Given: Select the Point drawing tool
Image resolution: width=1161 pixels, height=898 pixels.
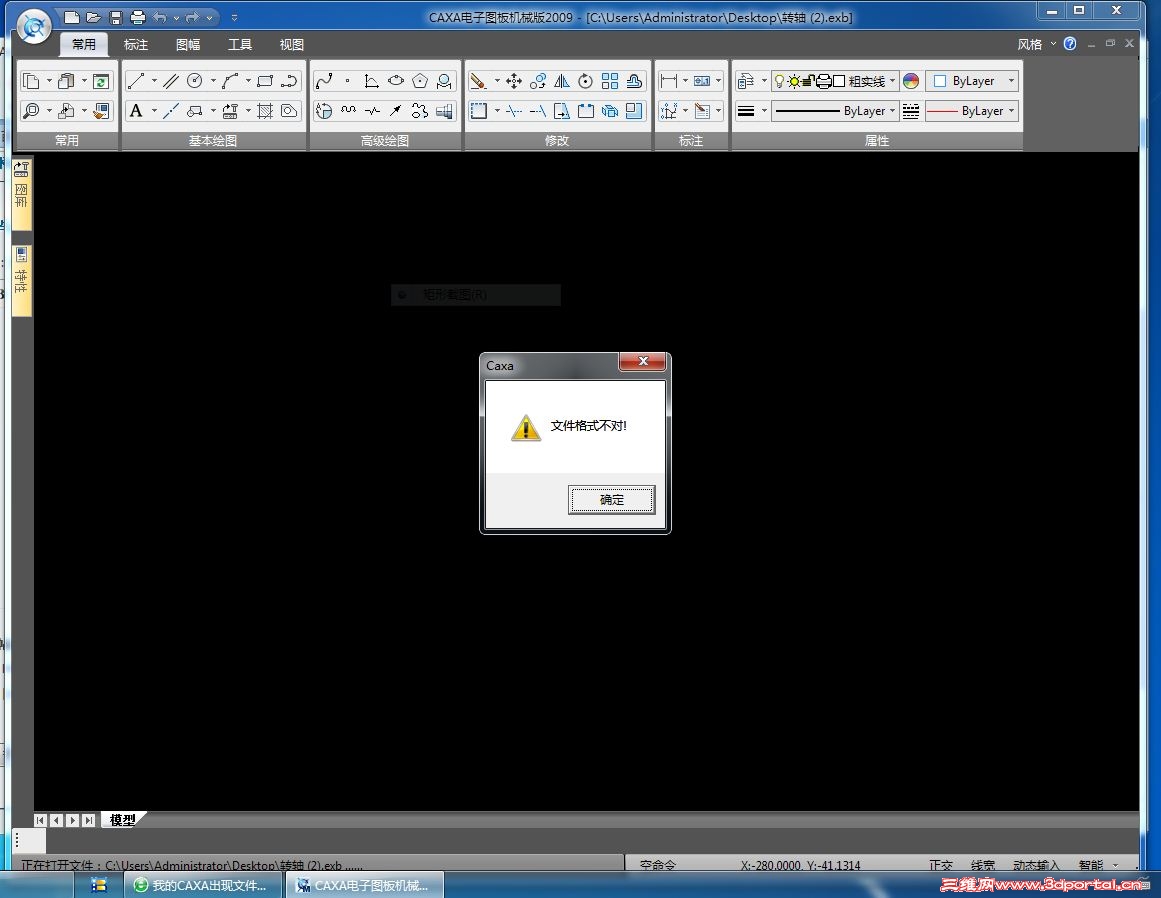Looking at the screenshot, I should pyautogui.click(x=347, y=81).
